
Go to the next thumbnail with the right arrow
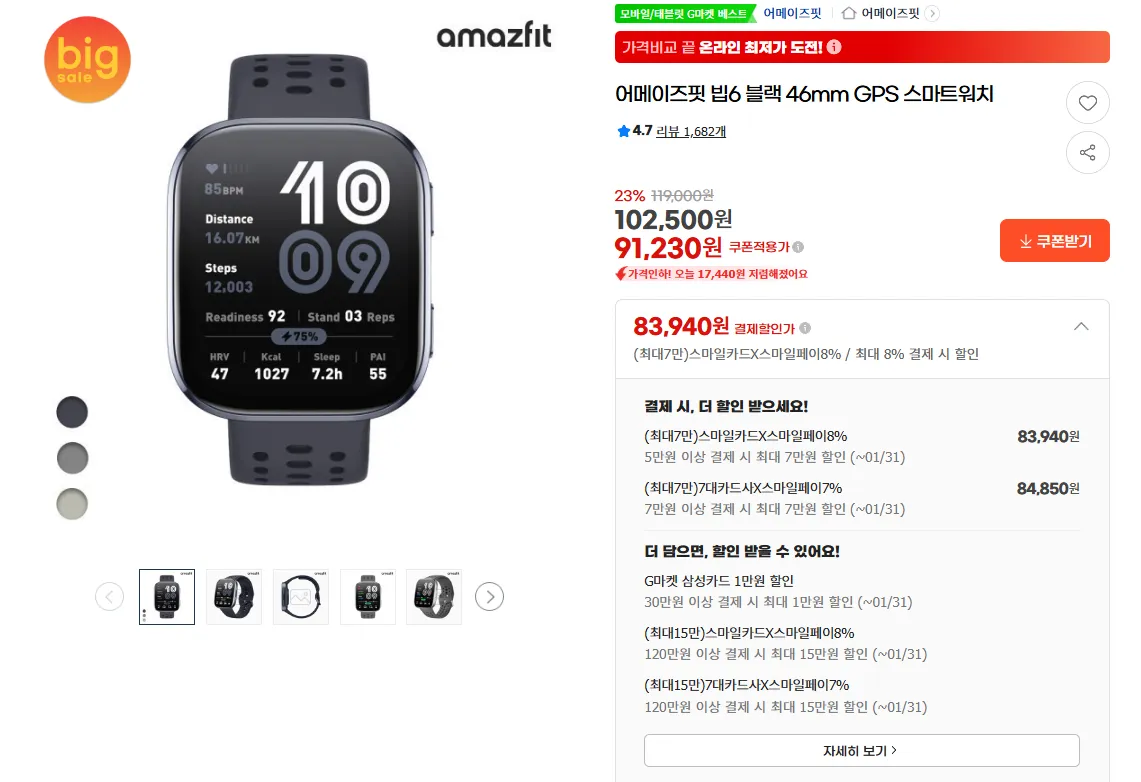[x=490, y=597]
